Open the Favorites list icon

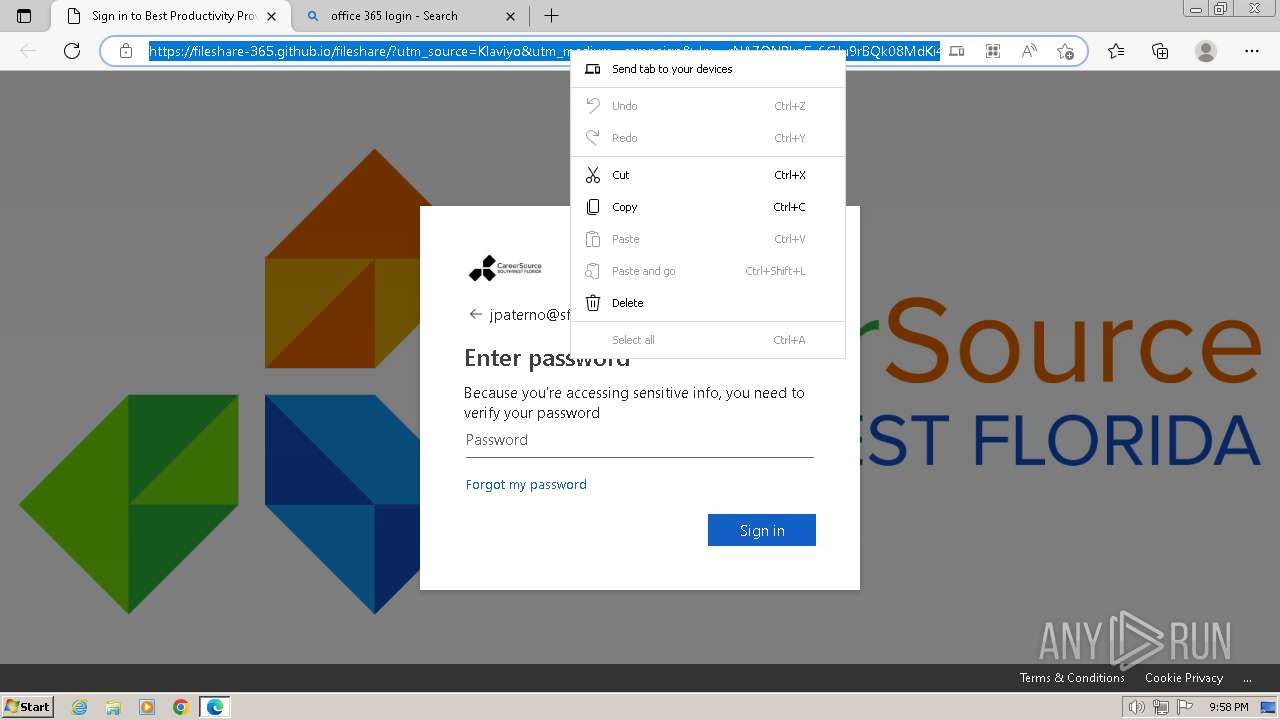pyautogui.click(x=1116, y=51)
